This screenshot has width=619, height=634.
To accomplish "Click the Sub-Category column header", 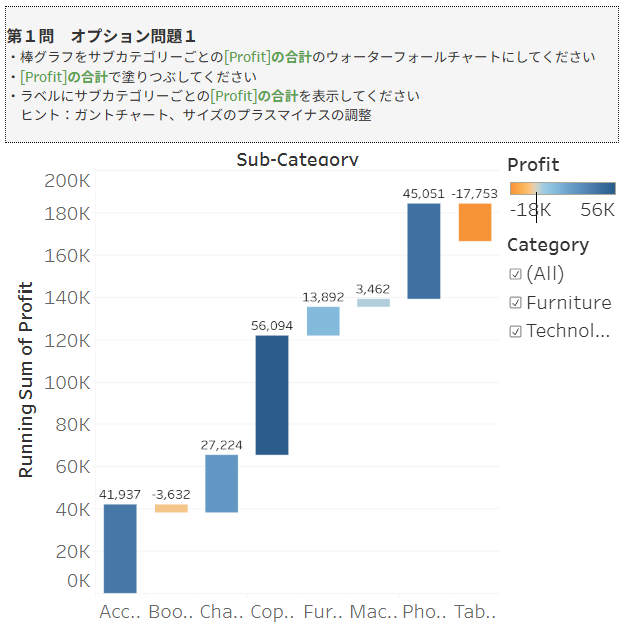I will pos(297,160).
